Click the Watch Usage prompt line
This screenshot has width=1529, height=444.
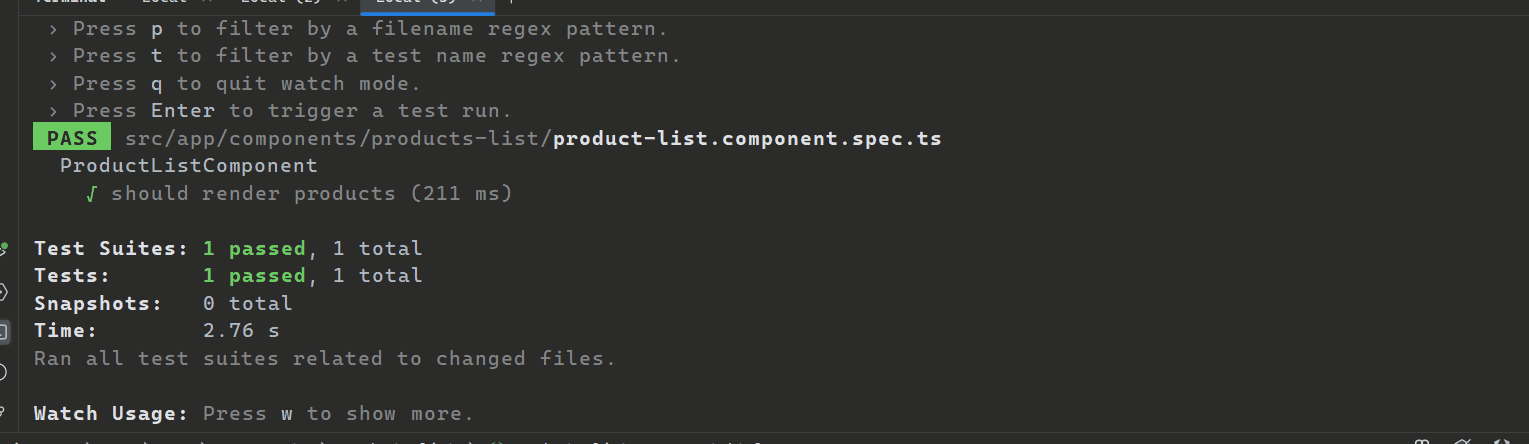pyautogui.click(x=253, y=413)
